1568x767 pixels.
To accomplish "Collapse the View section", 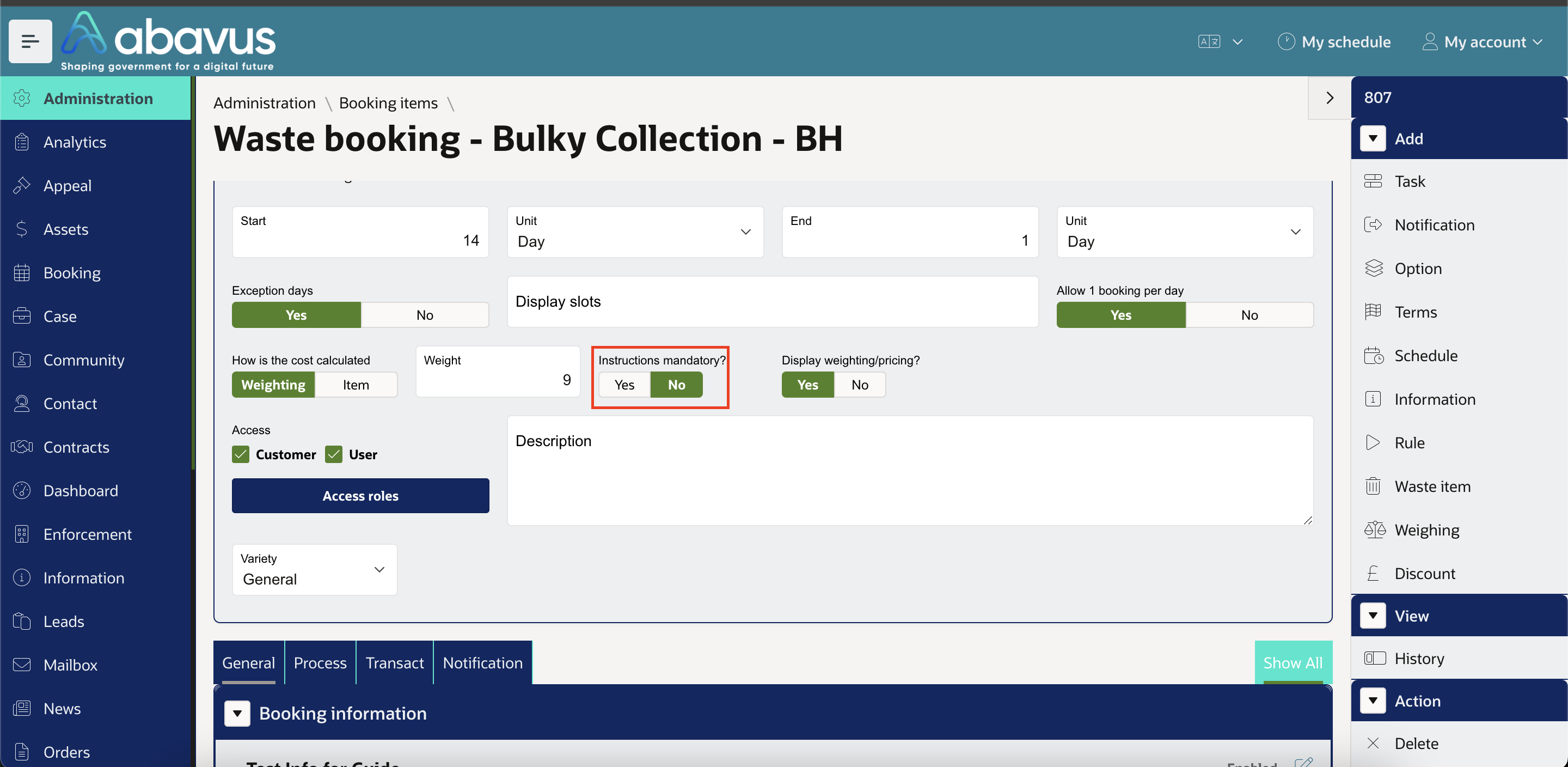I will pos(1373,616).
